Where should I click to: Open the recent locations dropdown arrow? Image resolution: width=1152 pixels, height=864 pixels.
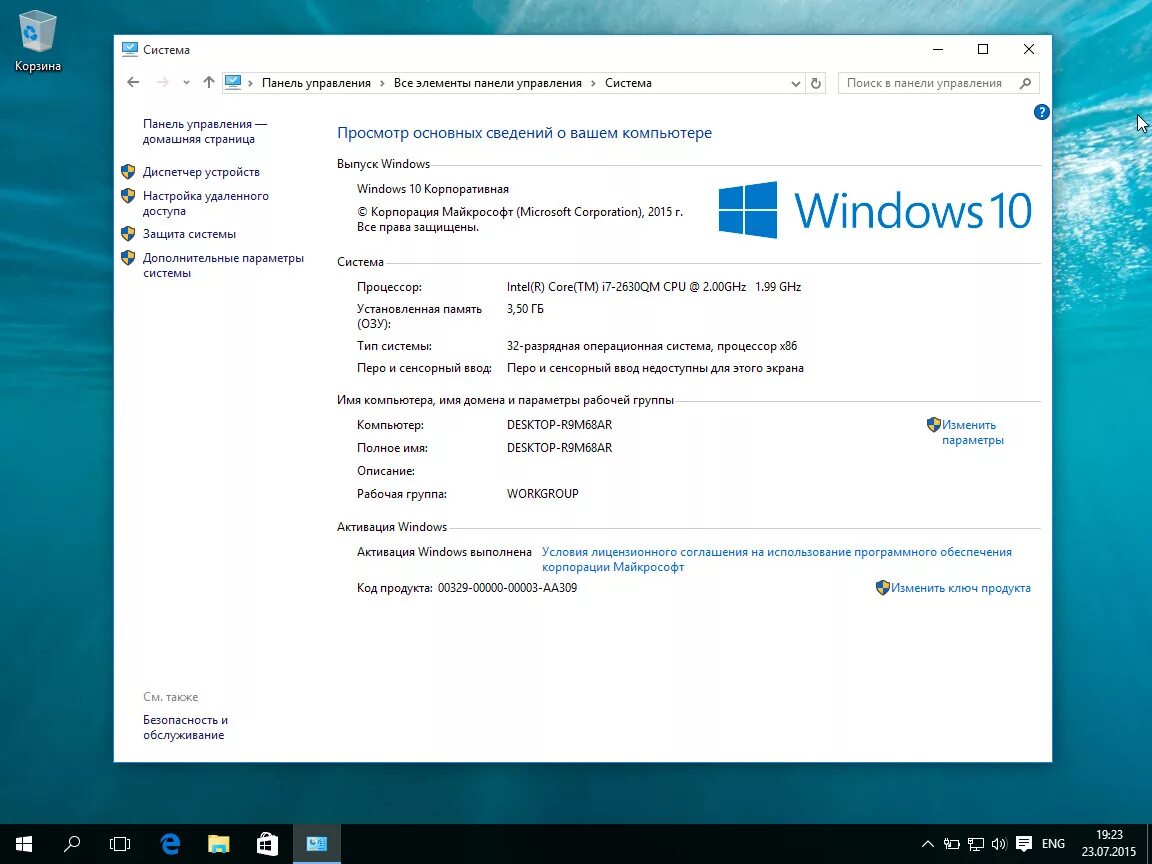[x=187, y=82]
